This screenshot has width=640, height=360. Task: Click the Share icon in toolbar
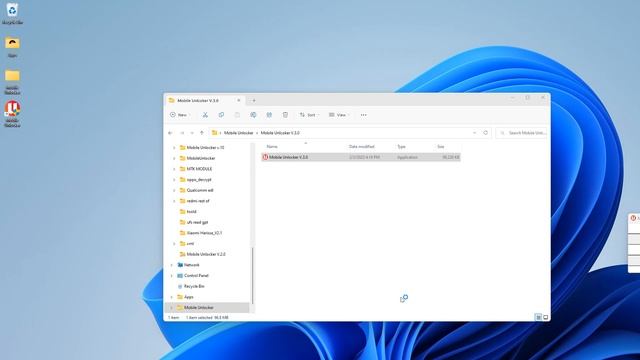point(269,115)
